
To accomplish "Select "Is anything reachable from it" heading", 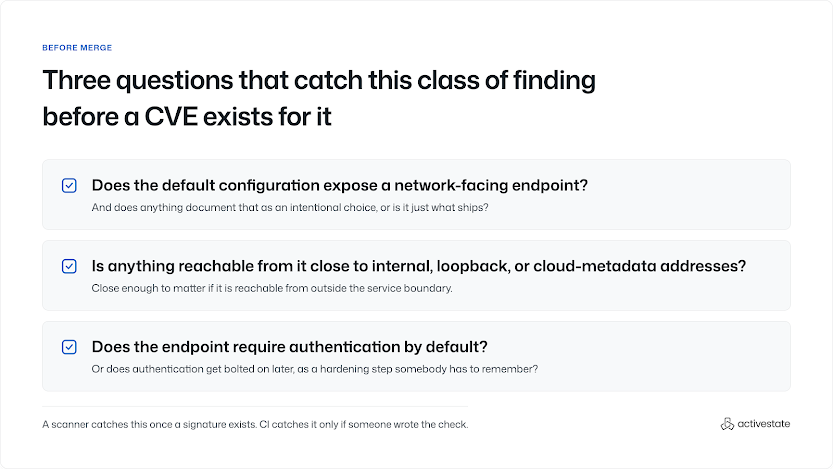I will pyautogui.click(x=419, y=266).
